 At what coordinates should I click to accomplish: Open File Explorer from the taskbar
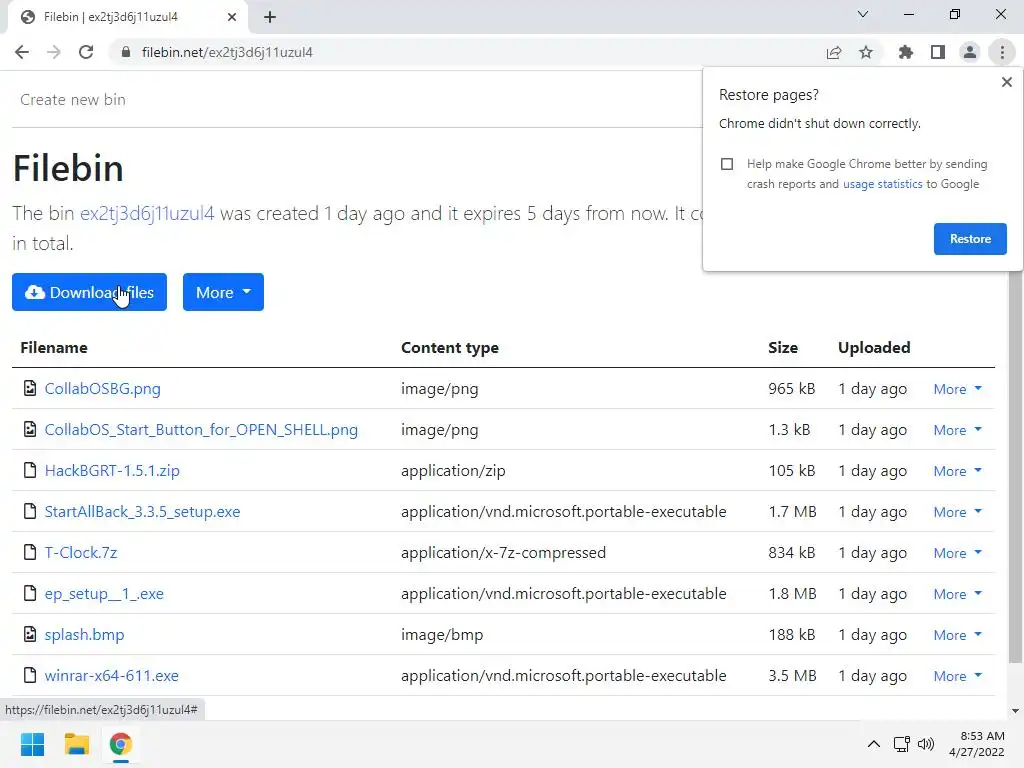pyautogui.click(x=76, y=744)
